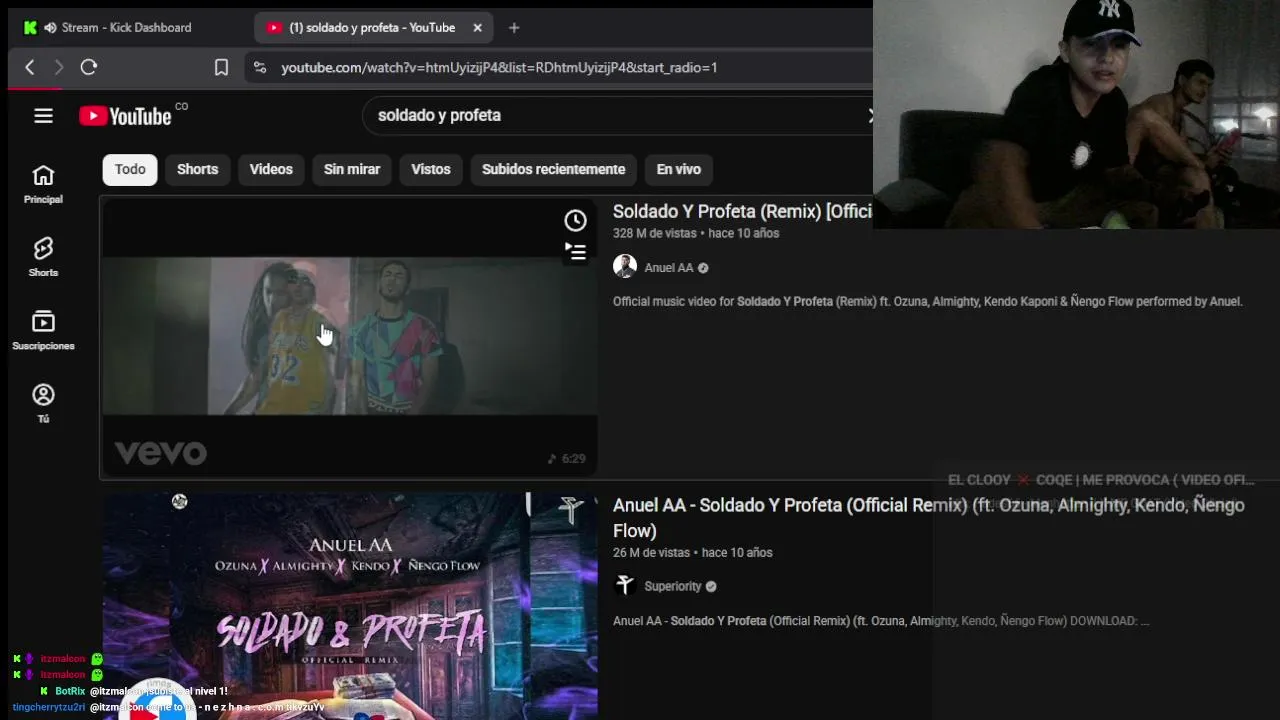This screenshot has height=720, width=1280.
Task: Add first video to Watch Later
Action: coord(575,220)
